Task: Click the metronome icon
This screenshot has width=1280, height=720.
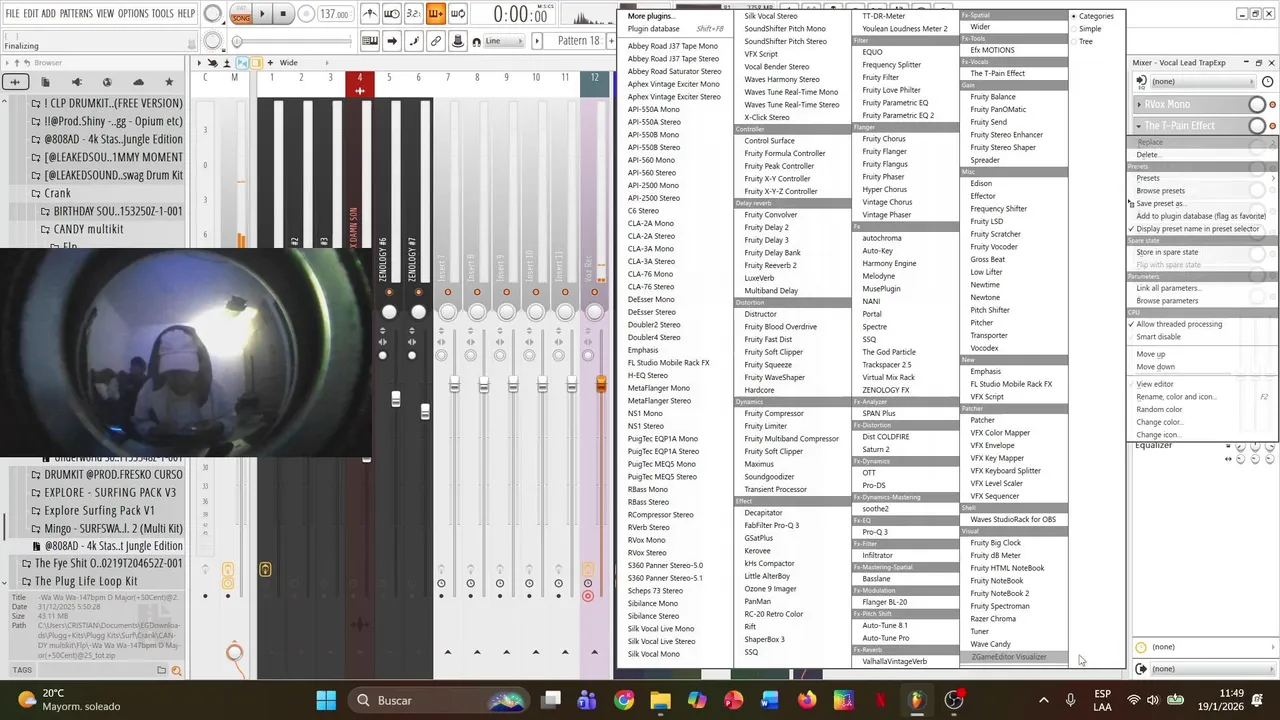Action: click(x=370, y=14)
